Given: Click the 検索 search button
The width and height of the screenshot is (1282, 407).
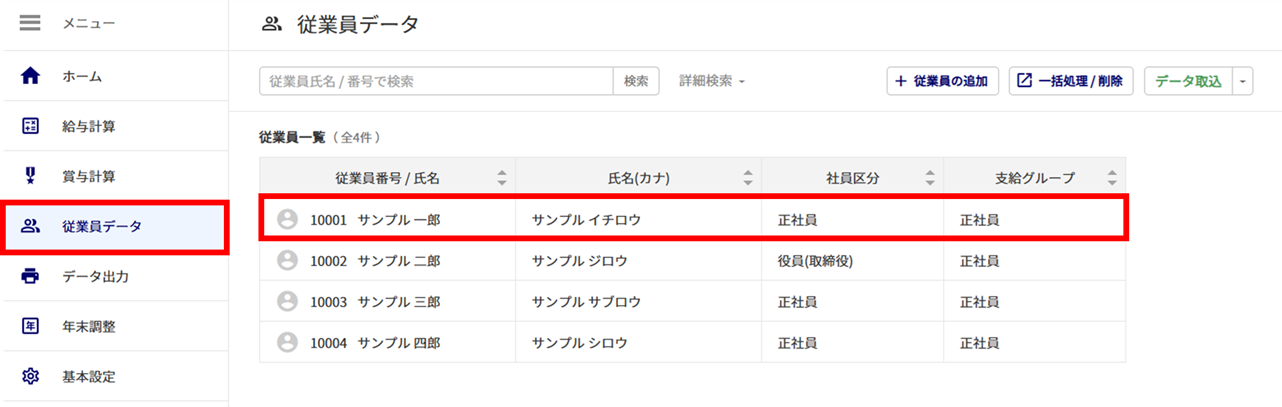Looking at the screenshot, I should coord(636,81).
